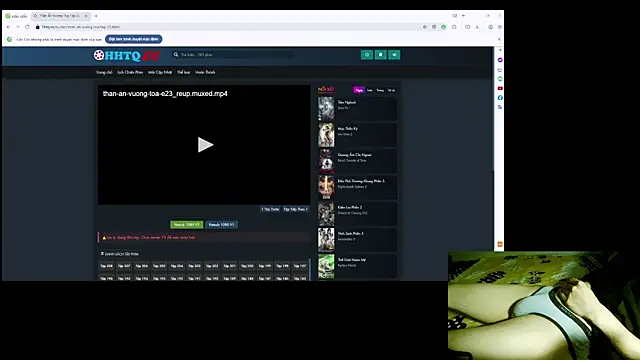Click browser Forward arrow

click(x=18, y=27)
